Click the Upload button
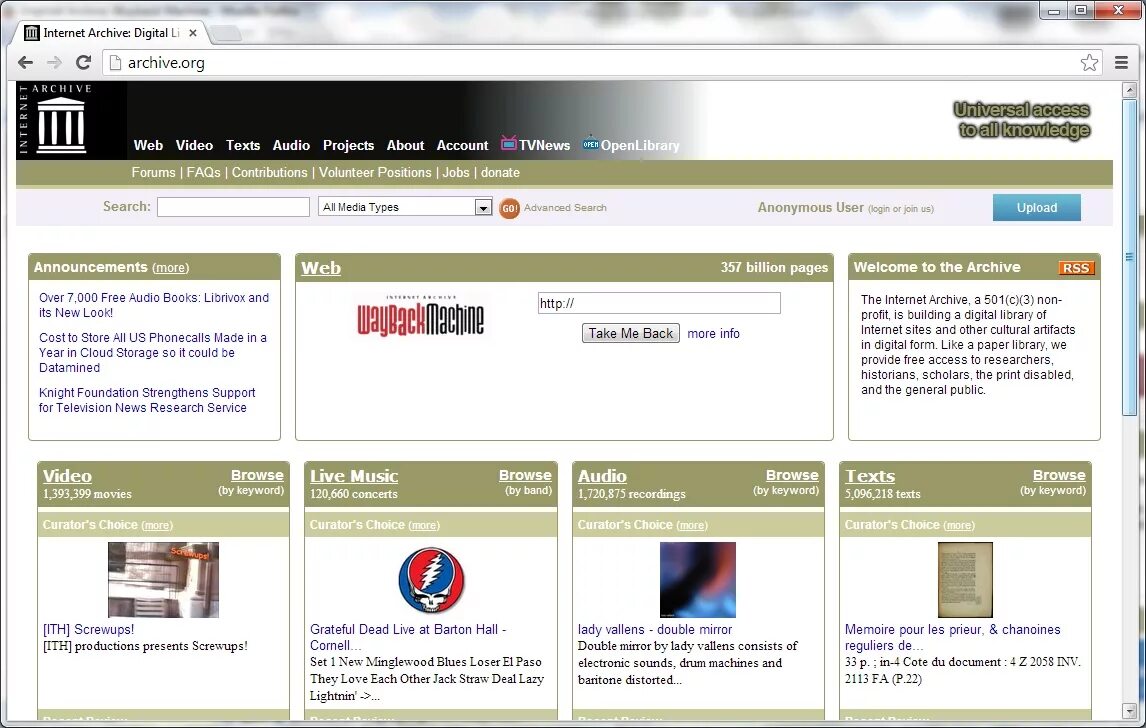 pyautogui.click(x=1036, y=208)
